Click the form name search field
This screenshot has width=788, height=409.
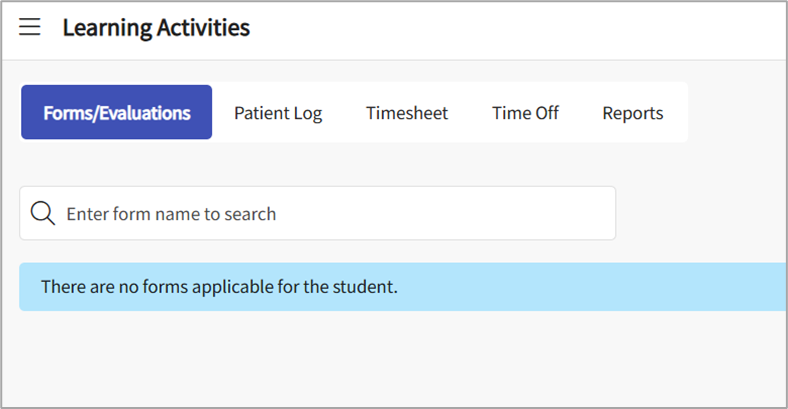pyautogui.click(x=330, y=213)
